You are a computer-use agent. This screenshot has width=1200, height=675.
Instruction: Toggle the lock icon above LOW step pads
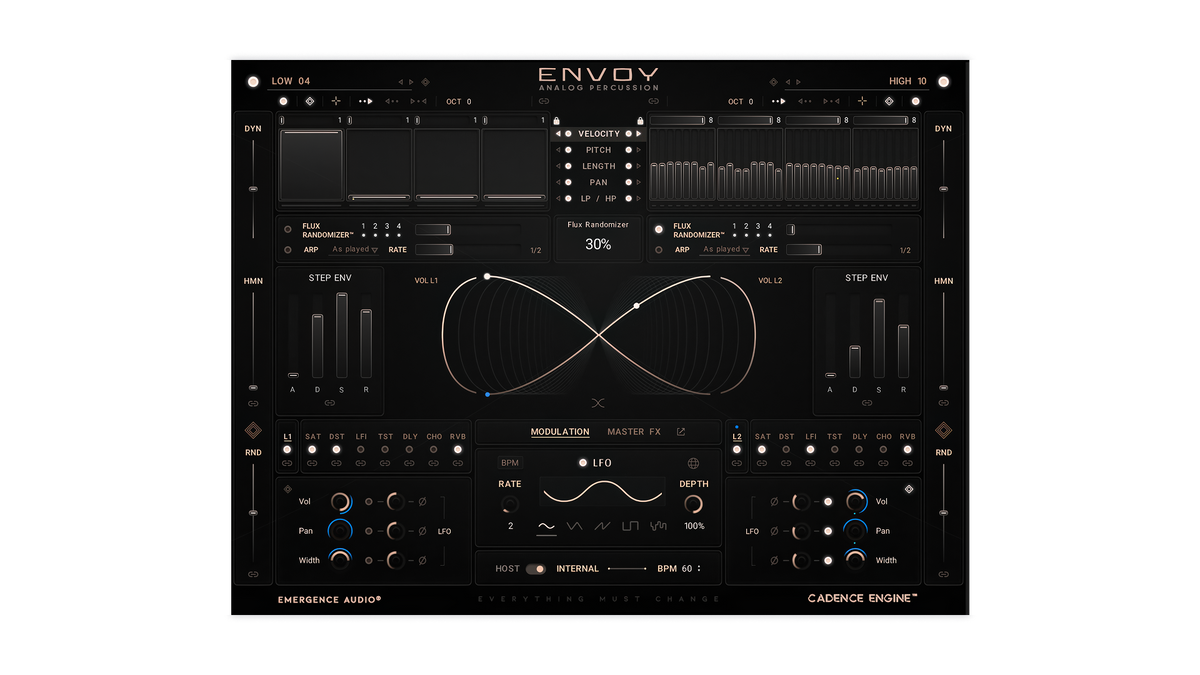pyautogui.click(x=556, y=120)
